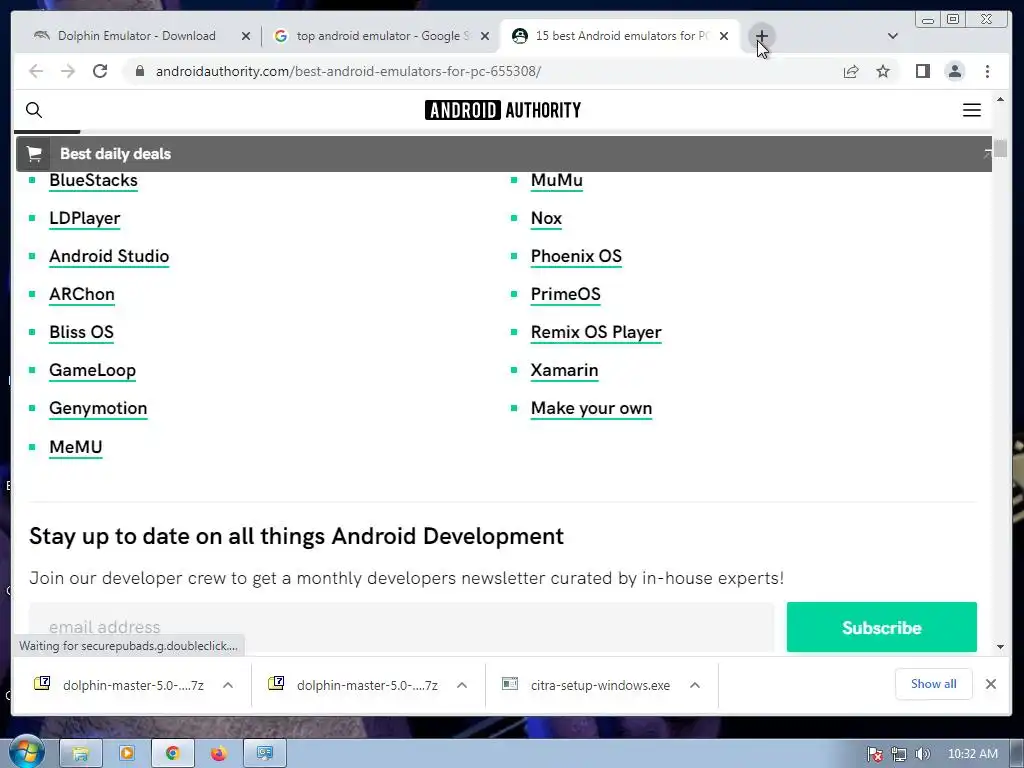This screenshot has height=768, width=1024.
Task: Open File Explorer from taskbar
Action: tap(80, 754)
